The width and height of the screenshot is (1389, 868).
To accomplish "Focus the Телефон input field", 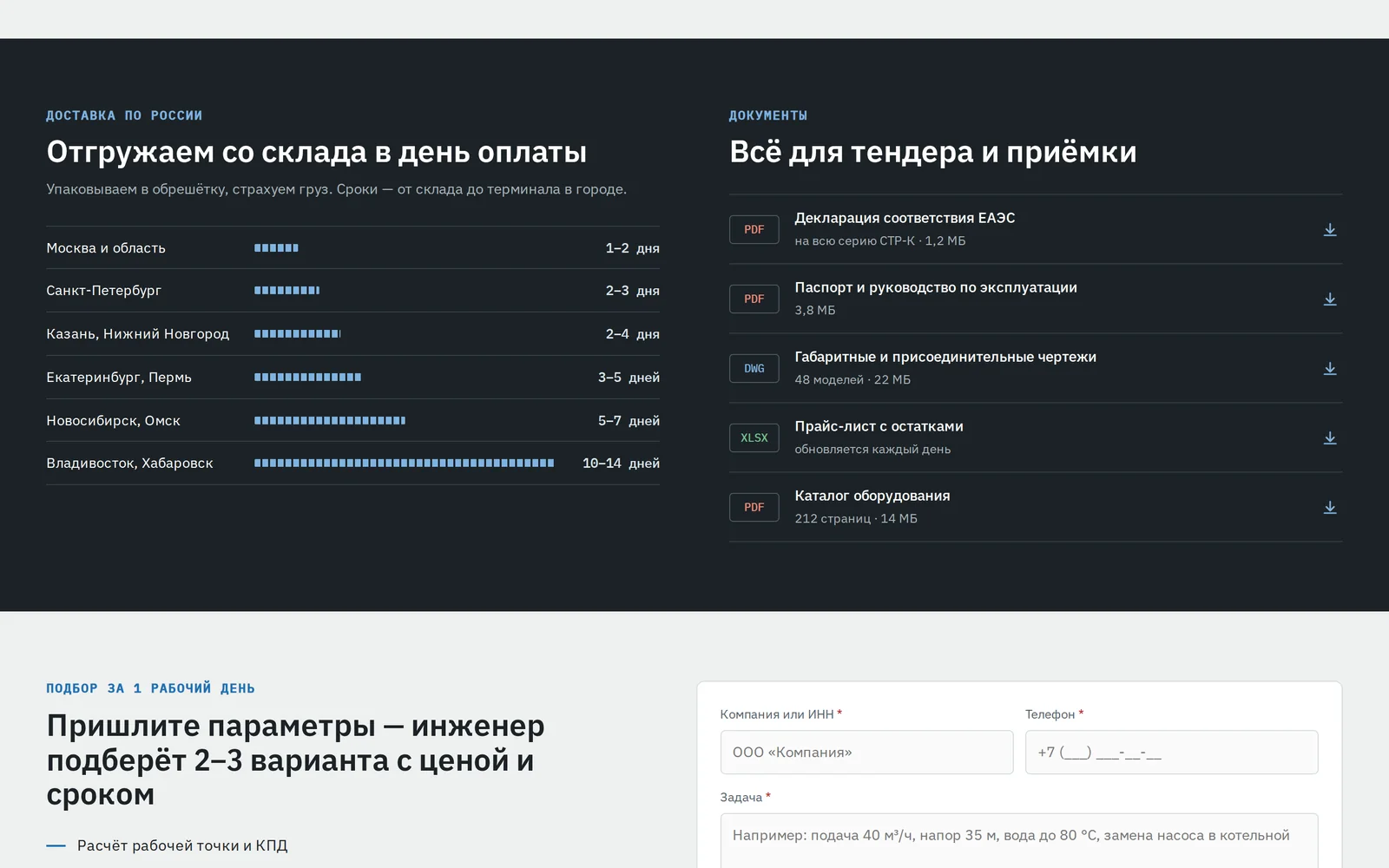I will (1171, 752).
